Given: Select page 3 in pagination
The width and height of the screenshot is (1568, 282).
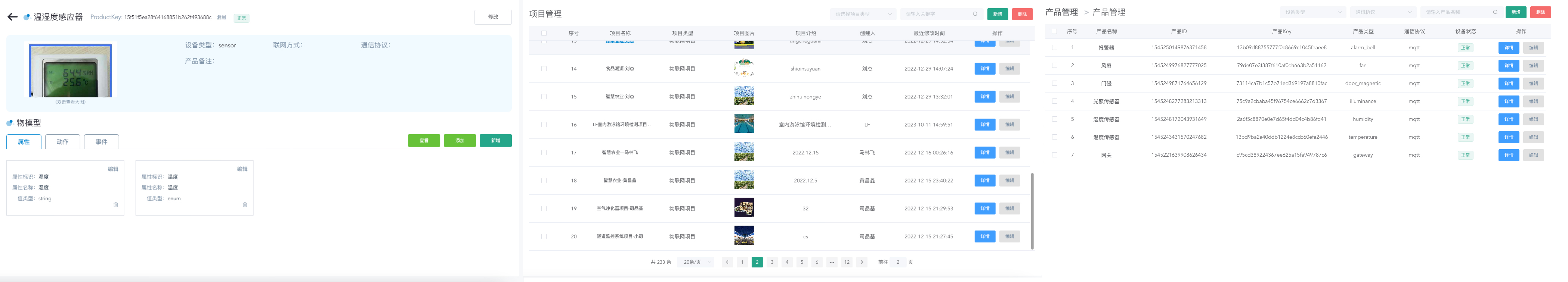Looking at the screenshot, I should pos(772,262).
